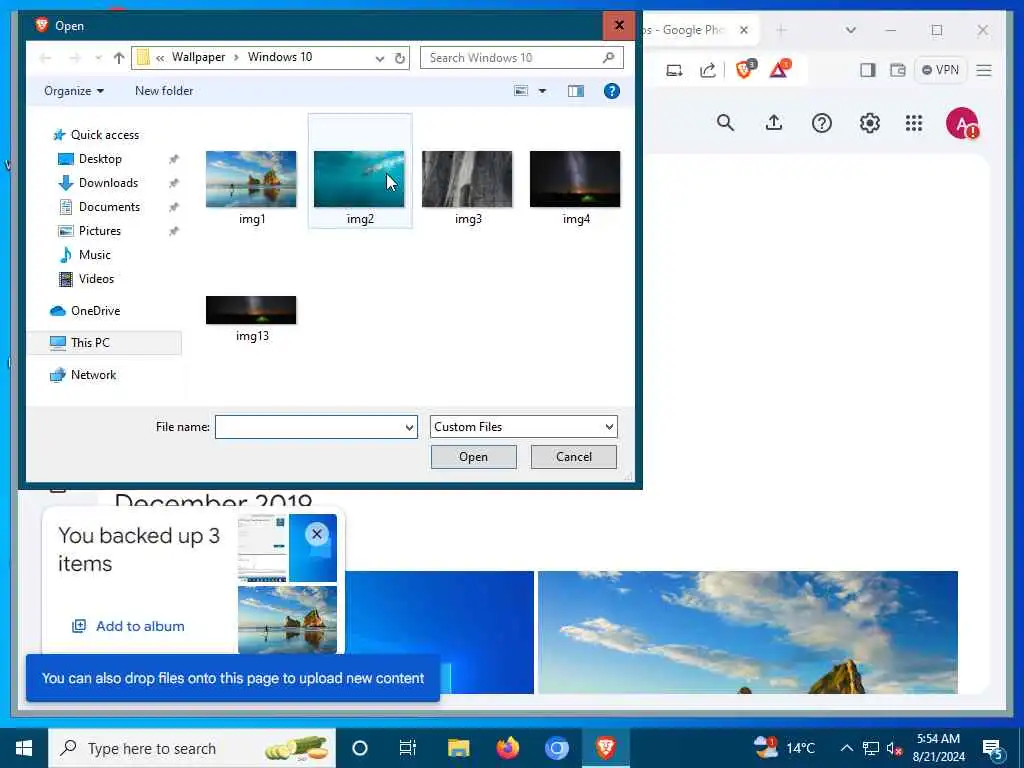Click Wallpaper in the address path
The image size is (1024, 768).
point(199,57)
